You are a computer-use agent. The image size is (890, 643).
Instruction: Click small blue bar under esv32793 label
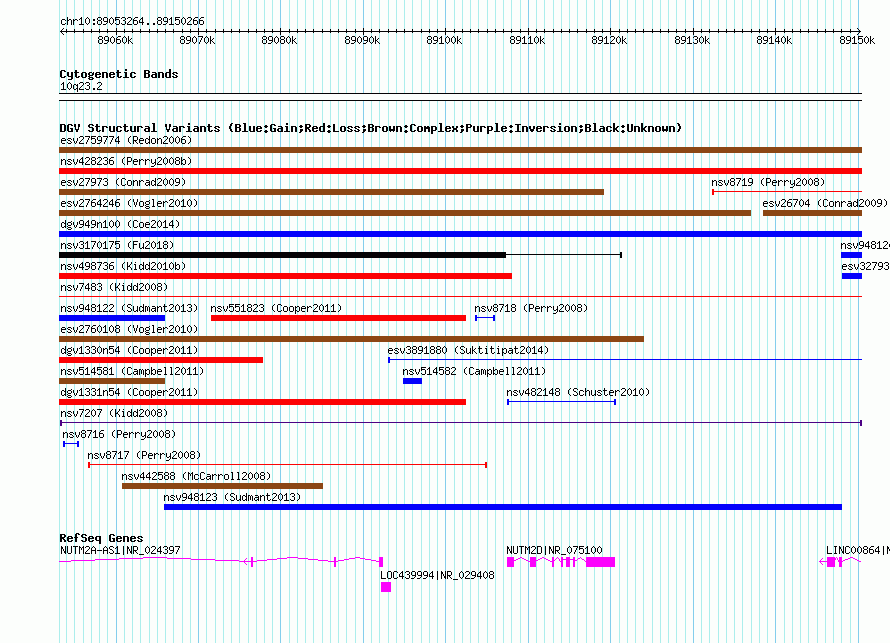coord(852,276)
